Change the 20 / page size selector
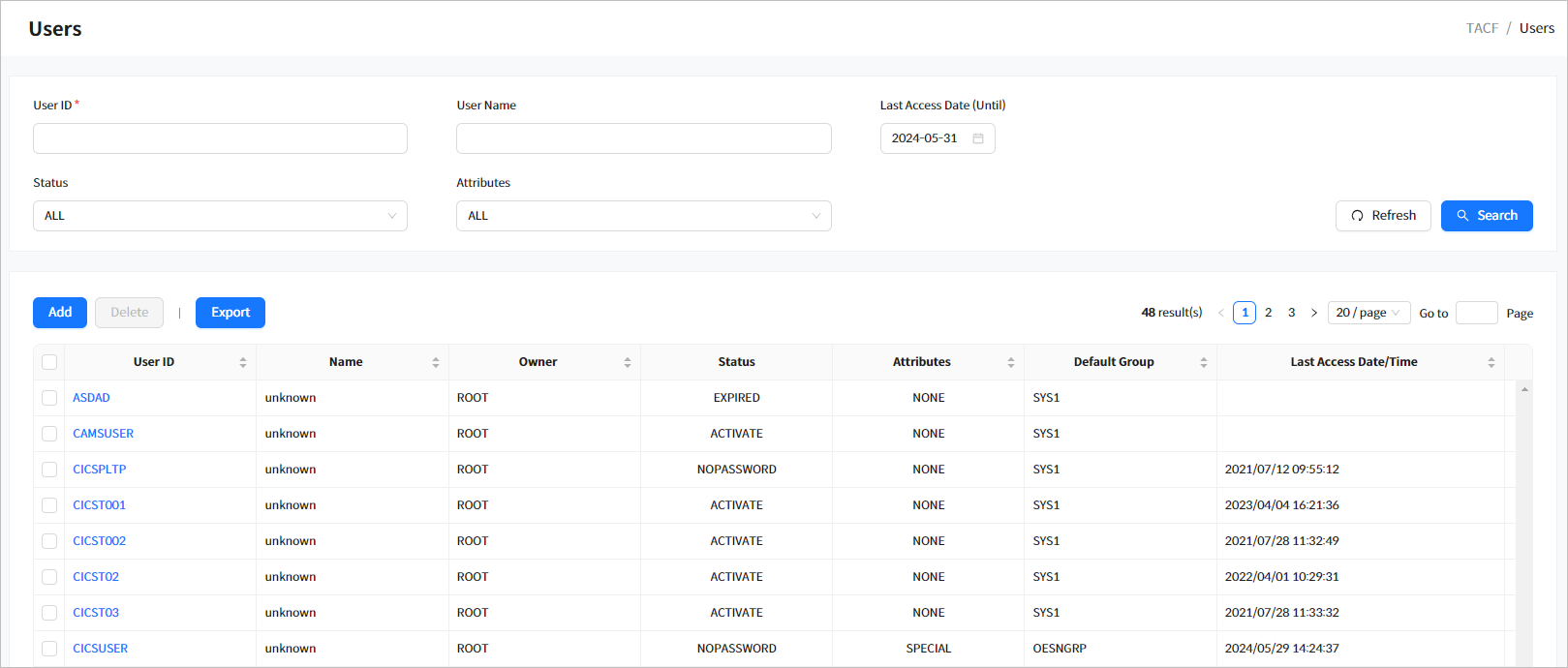 click(1368, 313)
